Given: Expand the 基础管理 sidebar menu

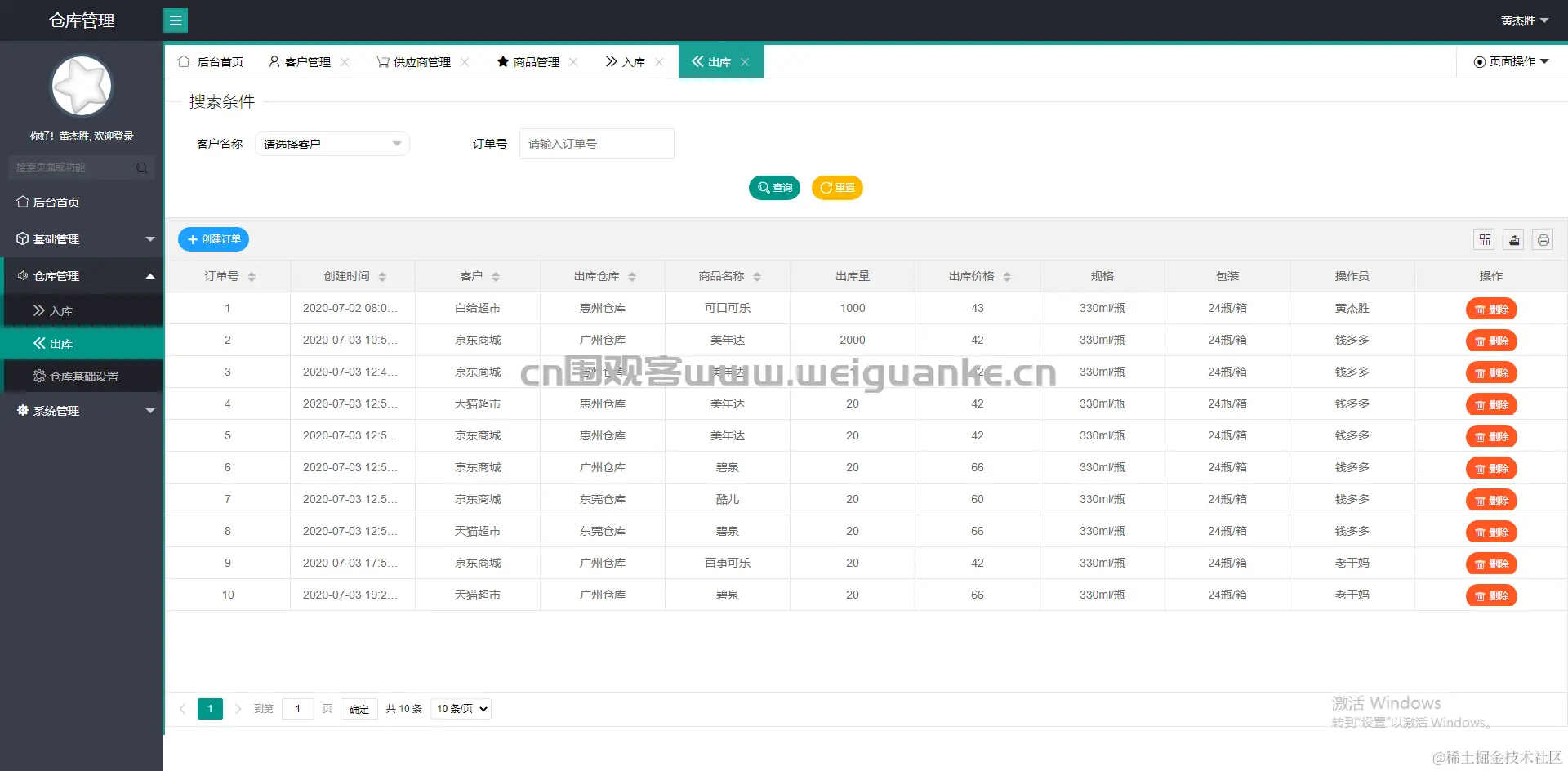Looking at the screenshot, I should [82, 239].
